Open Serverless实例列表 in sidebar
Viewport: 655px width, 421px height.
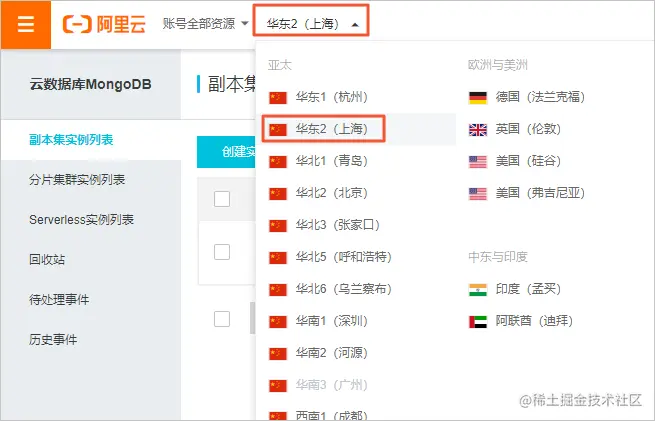81,219
